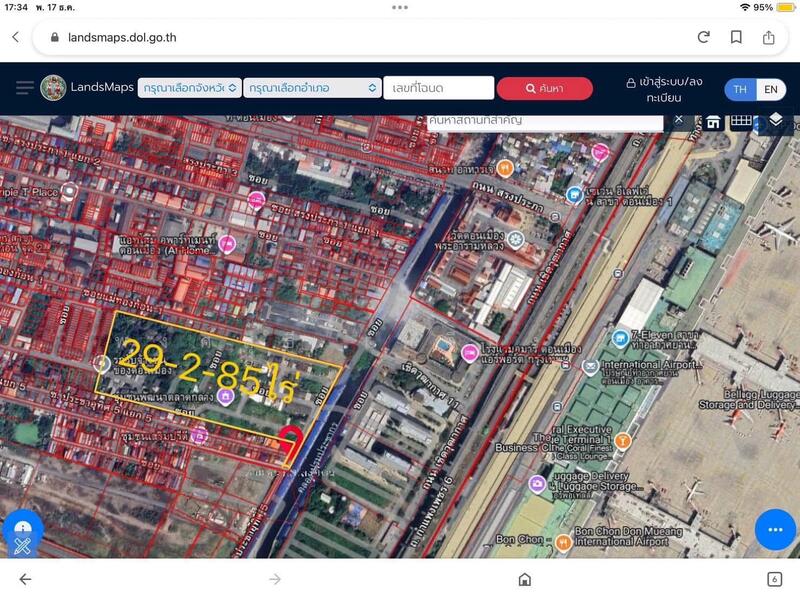Open the LandsMaps hamburger menu

(x=25, y=88)
